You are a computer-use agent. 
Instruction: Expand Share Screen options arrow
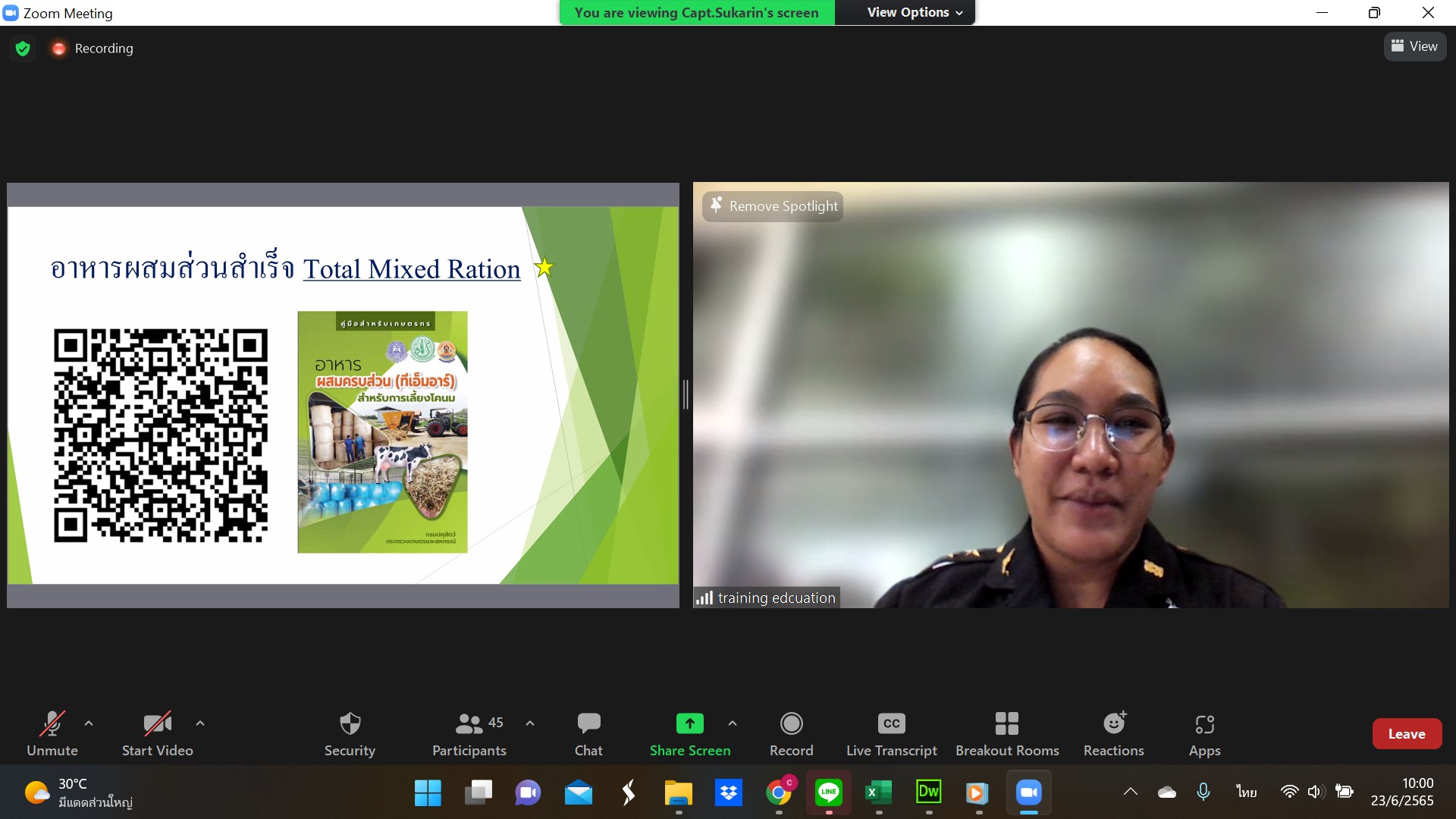(733, 723)
